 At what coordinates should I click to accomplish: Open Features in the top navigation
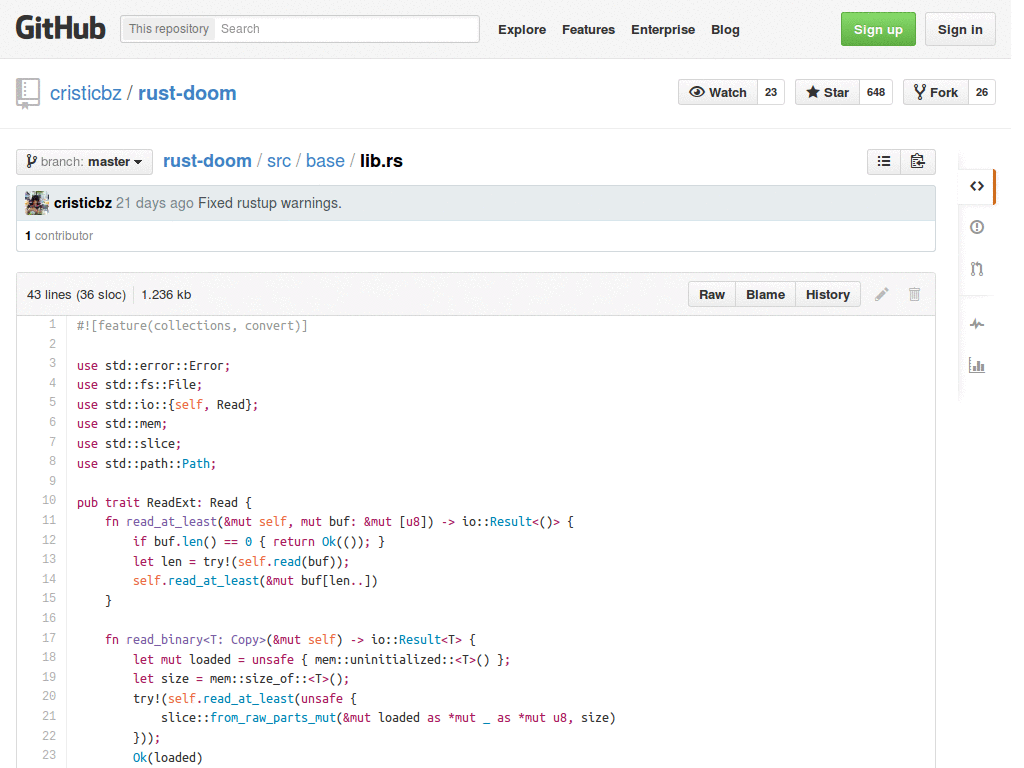click(x=588, y=29)
